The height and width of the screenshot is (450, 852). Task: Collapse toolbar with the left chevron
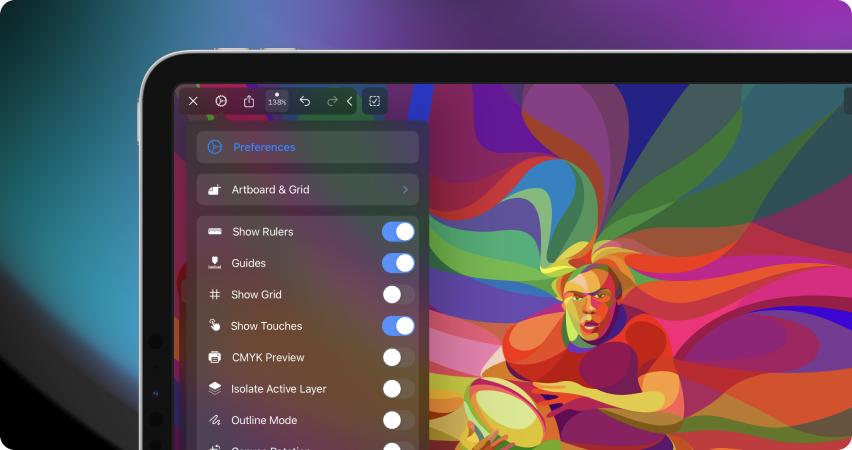click(349, 101)
